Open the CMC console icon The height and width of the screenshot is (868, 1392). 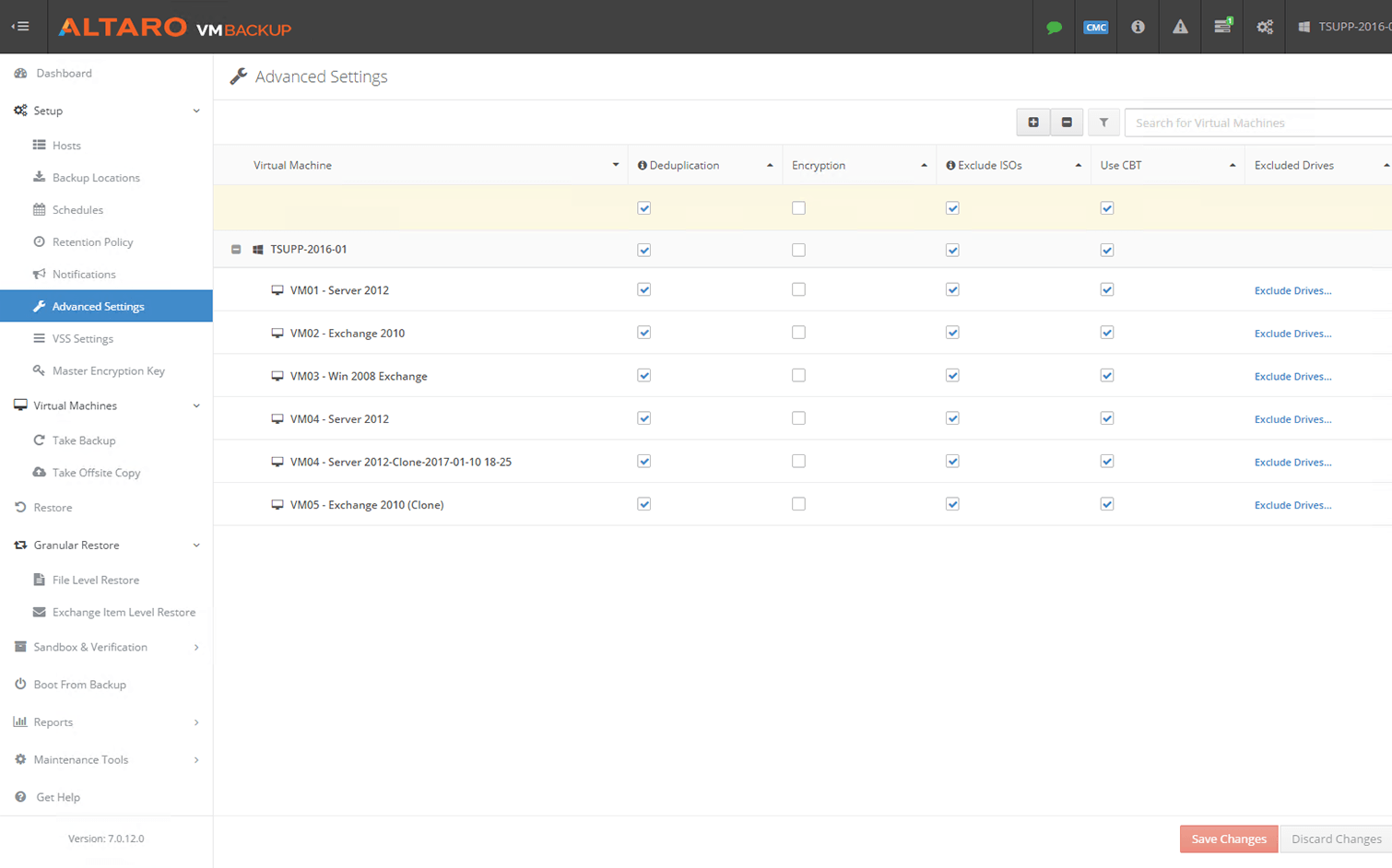(1095, 28)
